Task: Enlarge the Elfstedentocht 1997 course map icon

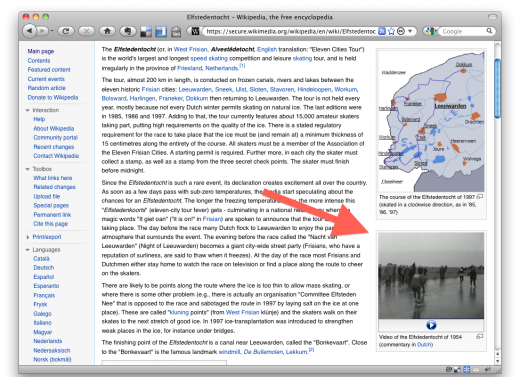Action: tap(480, 197)
